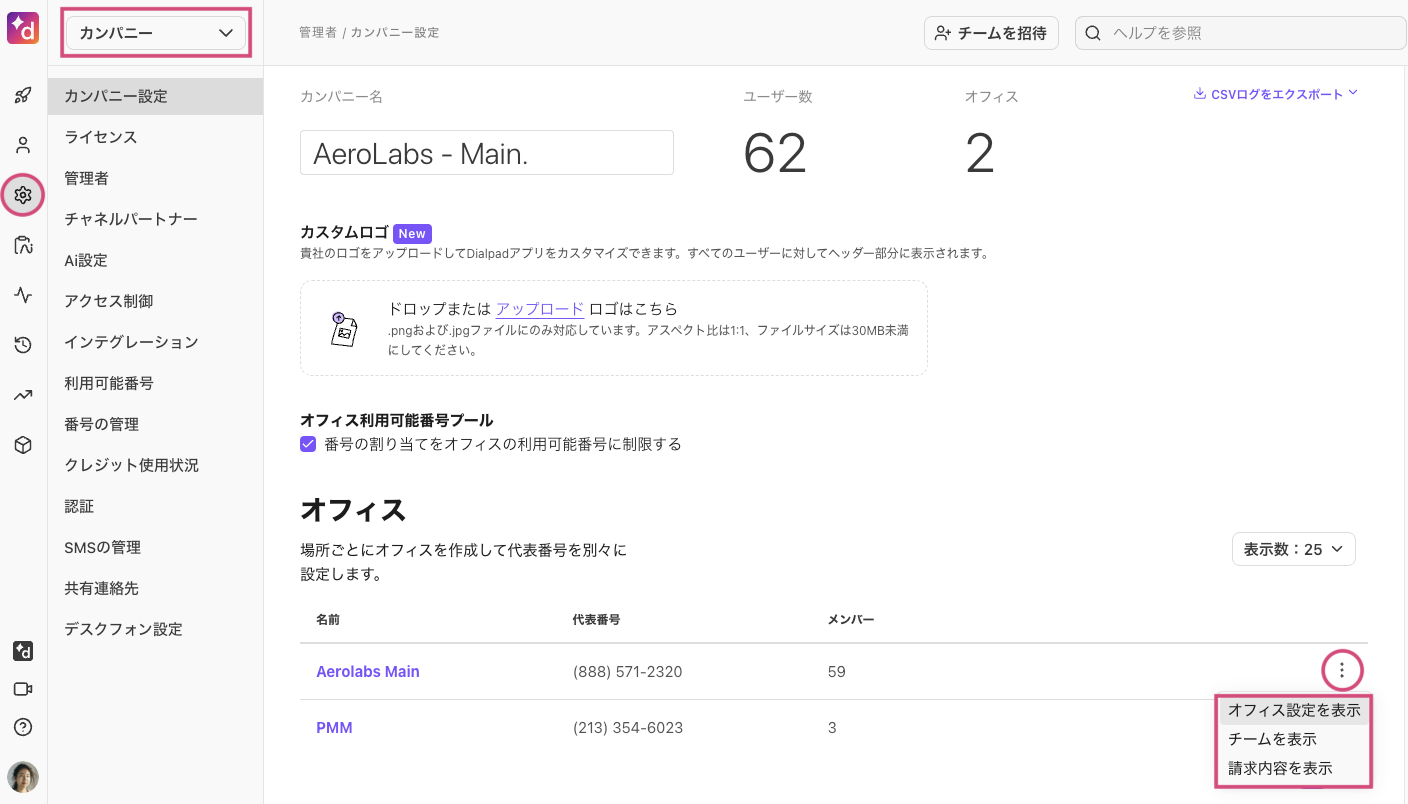This screenshot has height=804, width=1408.
Task: Open the カンパニー selector dropdown
Action: (x=155, y=33)
